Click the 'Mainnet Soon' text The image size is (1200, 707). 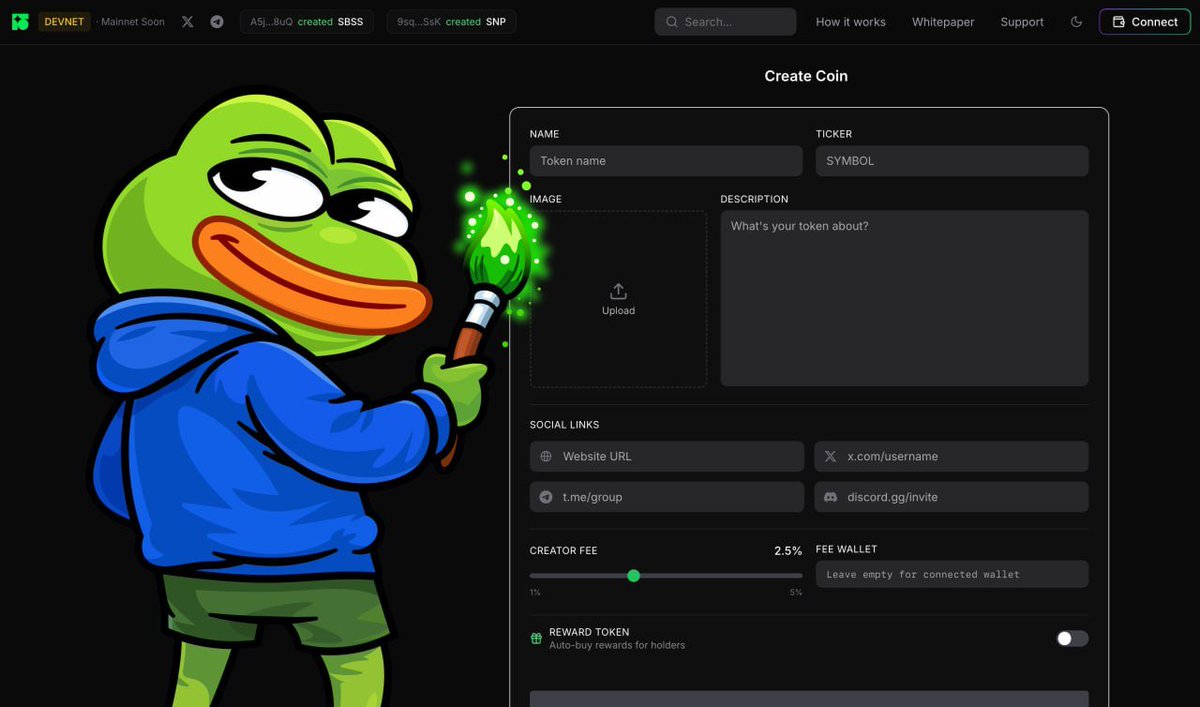(x=134, y=21)
